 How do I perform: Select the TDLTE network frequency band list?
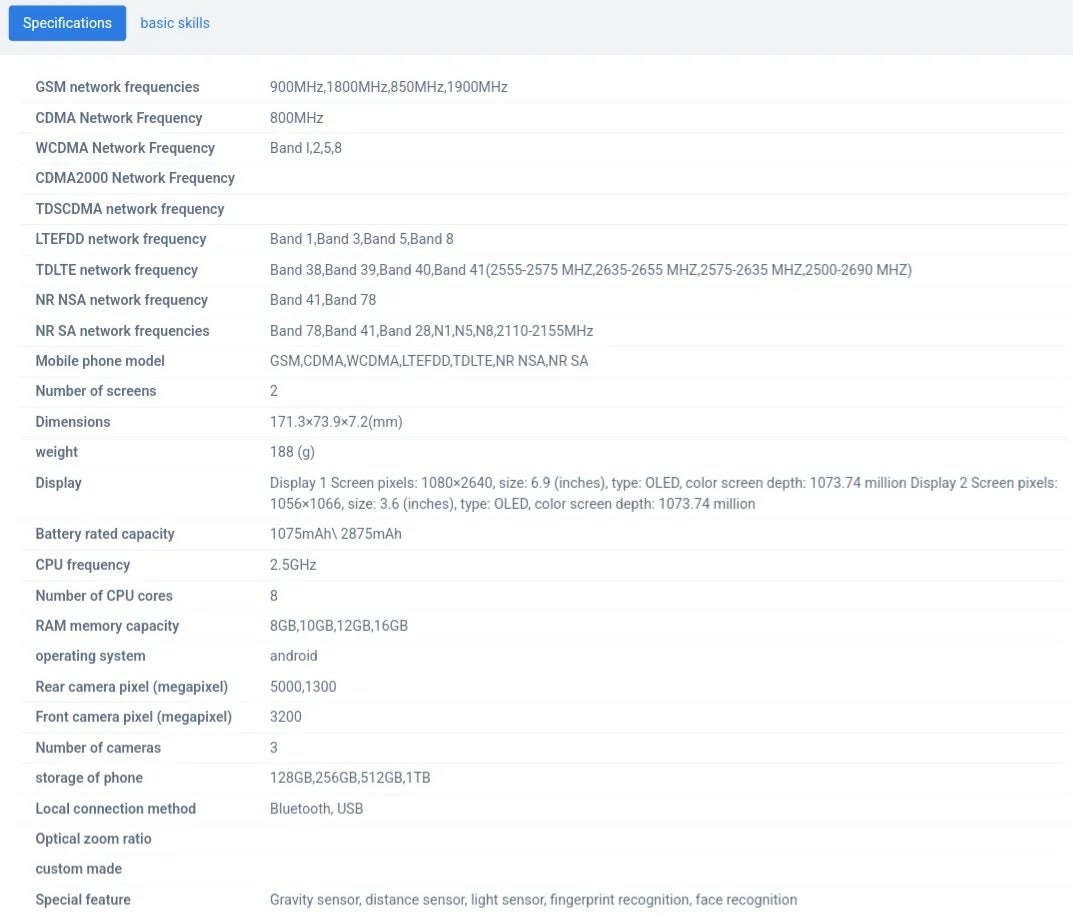click(590, 270)
